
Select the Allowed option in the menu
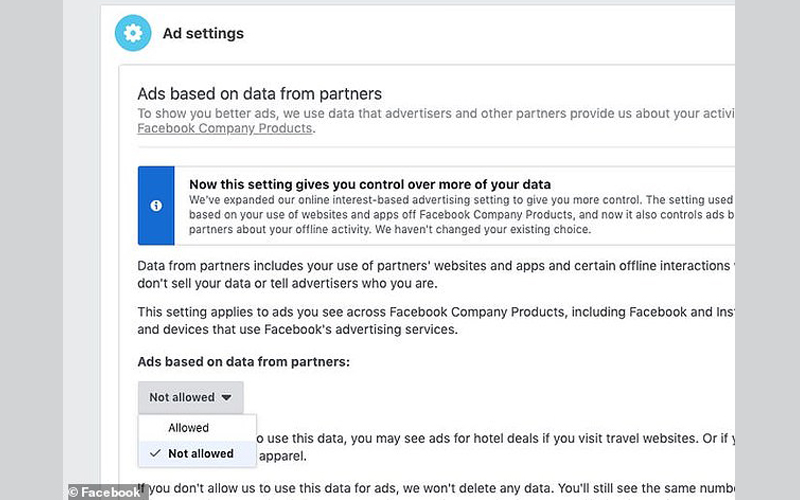(x=189, y=428)
